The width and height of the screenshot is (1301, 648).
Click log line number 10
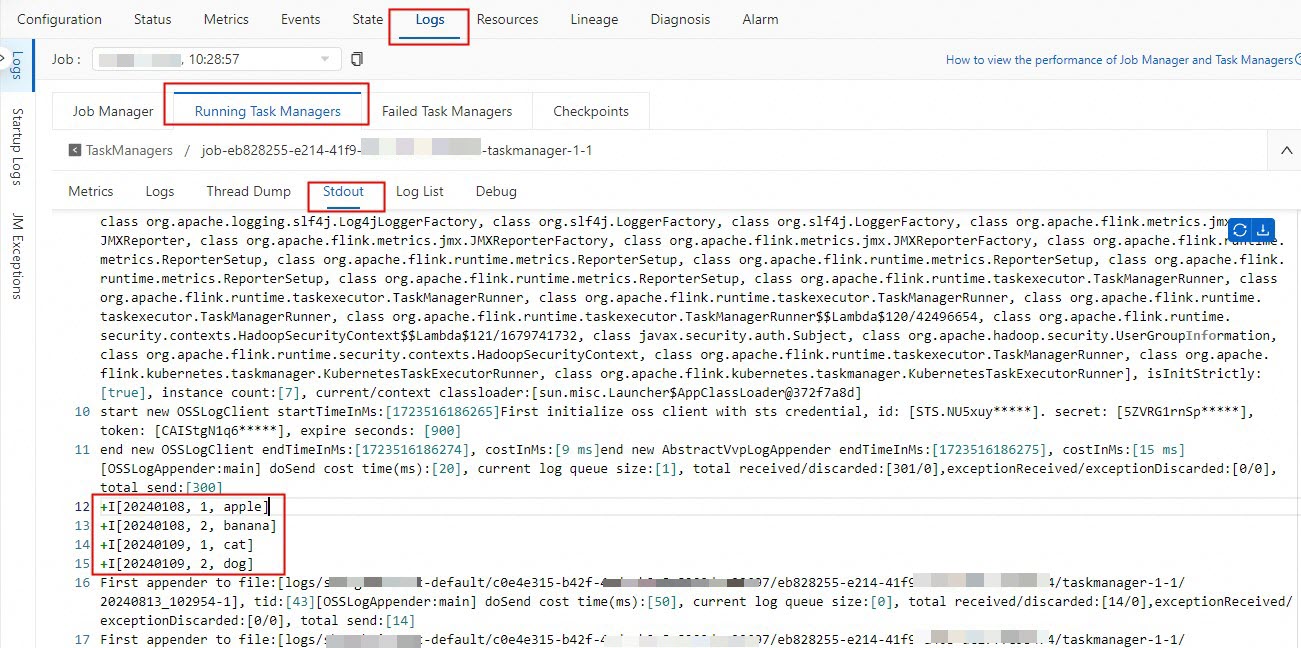tap(83, 412)
